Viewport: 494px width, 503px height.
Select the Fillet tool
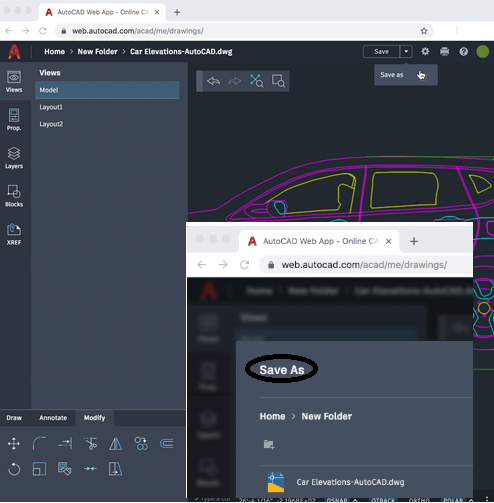[39, 444]
